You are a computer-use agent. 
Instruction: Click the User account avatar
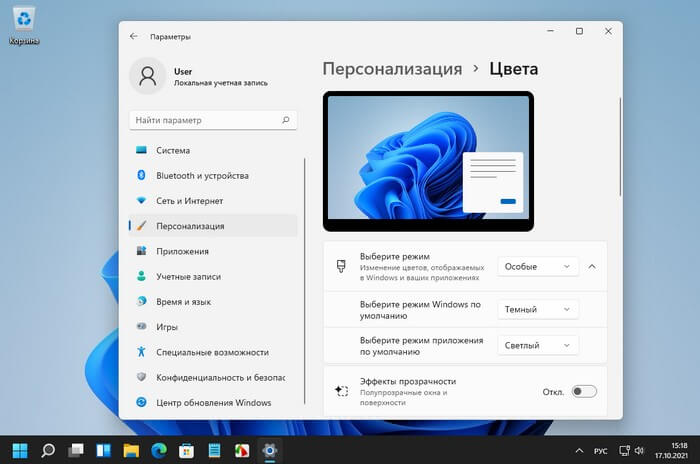pyautogui.click(x=147, y=76)
